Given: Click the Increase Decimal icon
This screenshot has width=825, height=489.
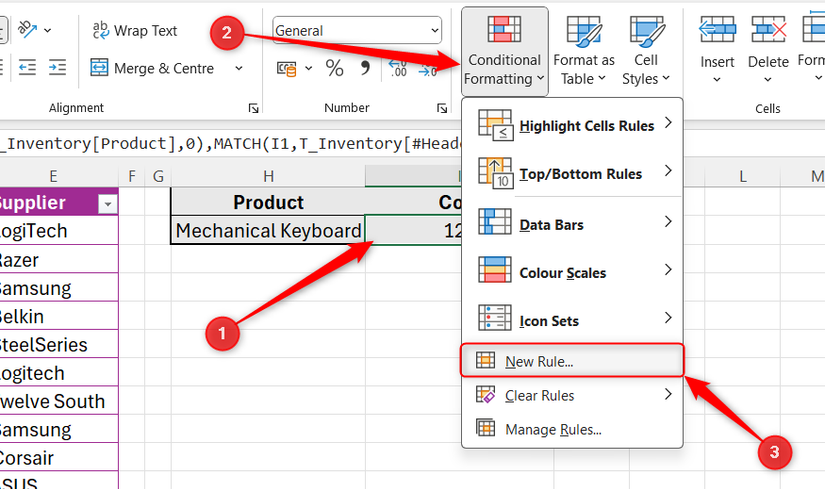Looking at the screenshot, I should coord(397,68).
